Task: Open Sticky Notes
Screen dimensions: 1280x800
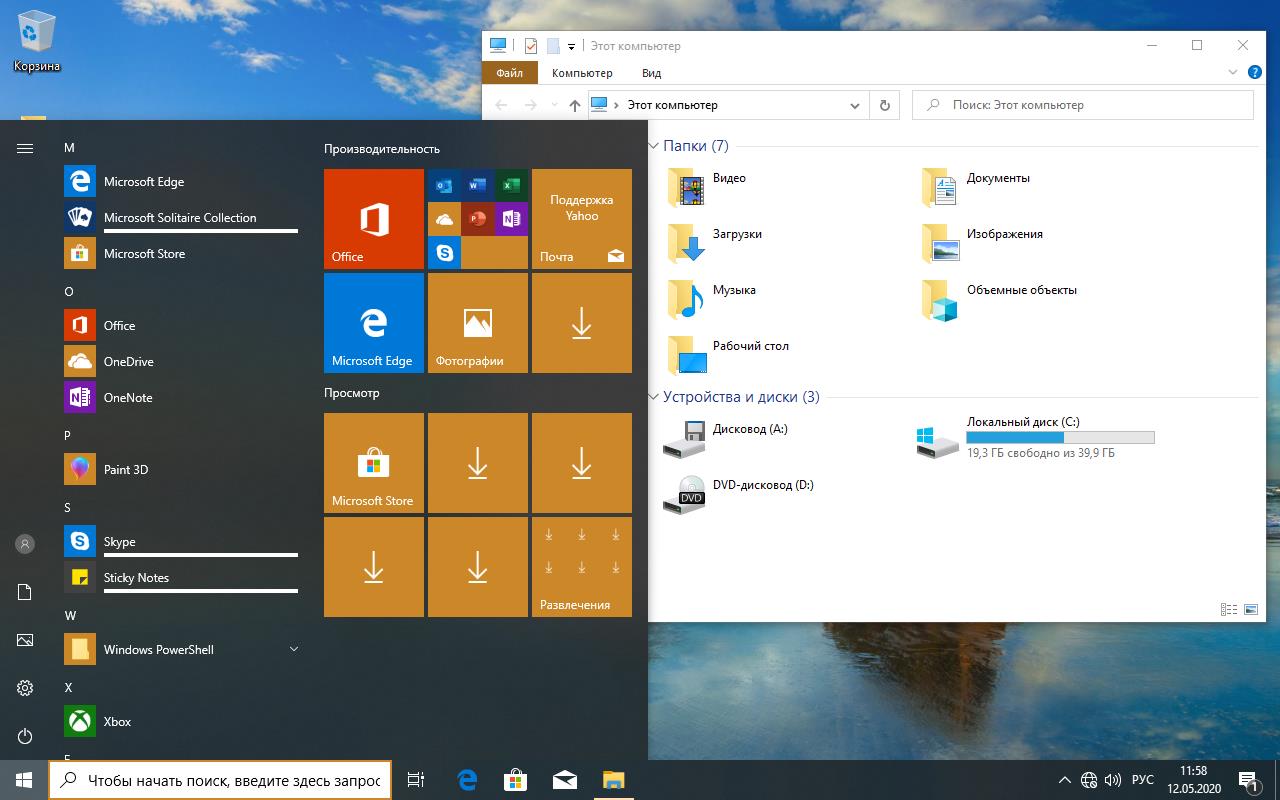Action: 181,577
